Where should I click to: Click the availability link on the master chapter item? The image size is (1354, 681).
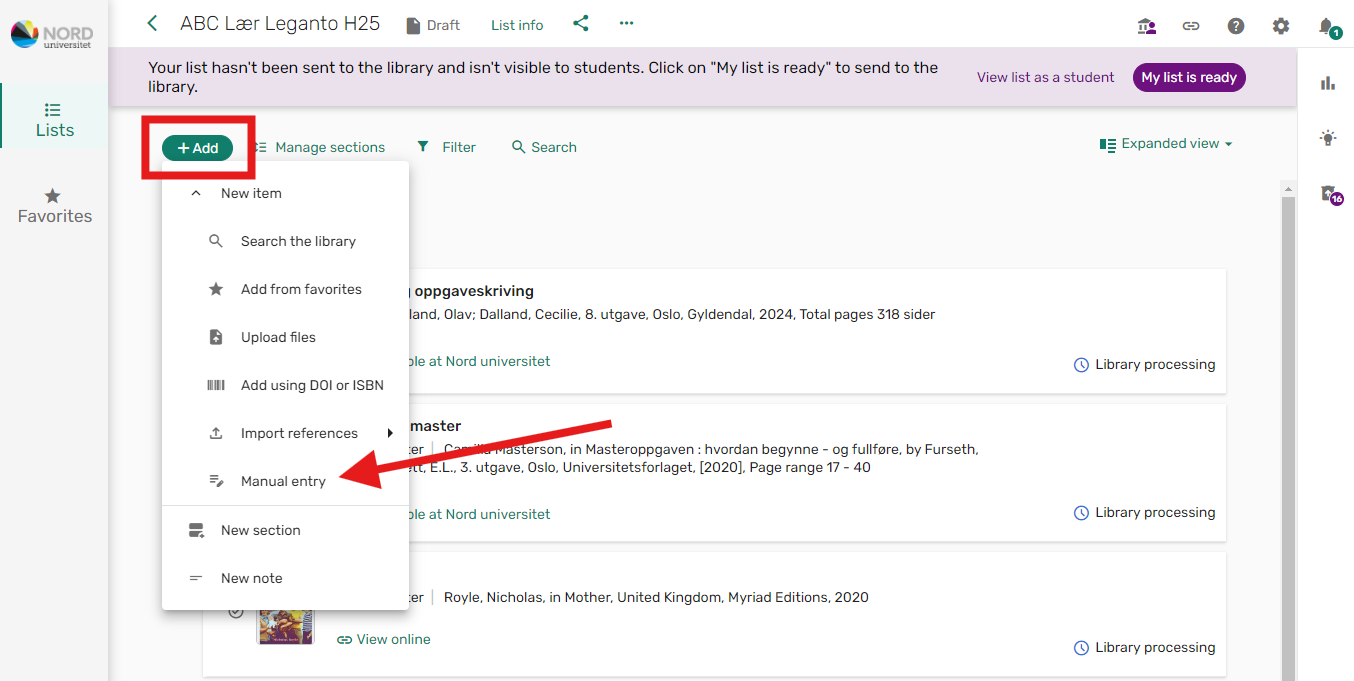480,514
